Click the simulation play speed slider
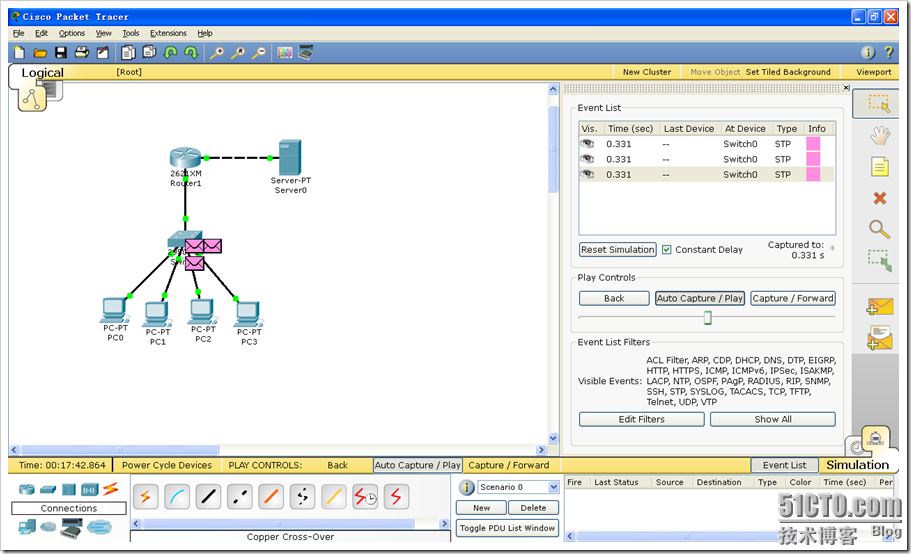 707,317
